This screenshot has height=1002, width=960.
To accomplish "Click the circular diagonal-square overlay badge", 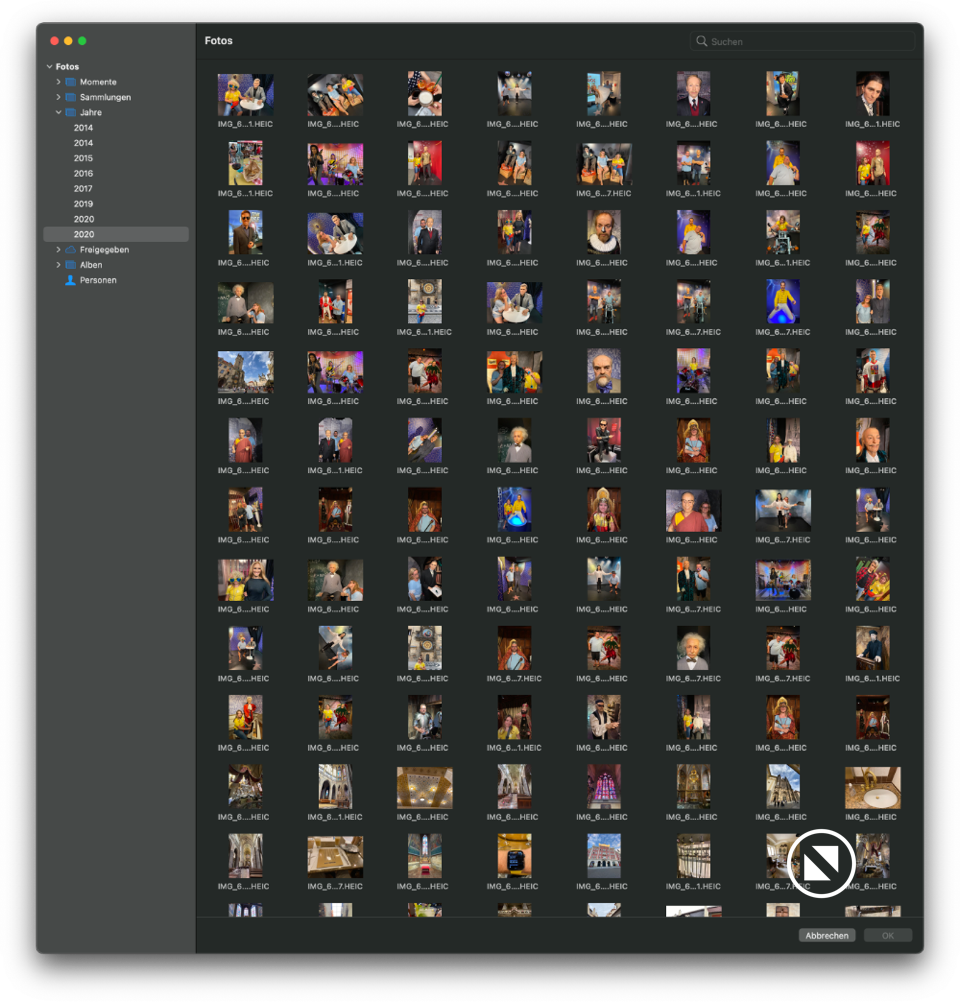I will pos(821,863).
